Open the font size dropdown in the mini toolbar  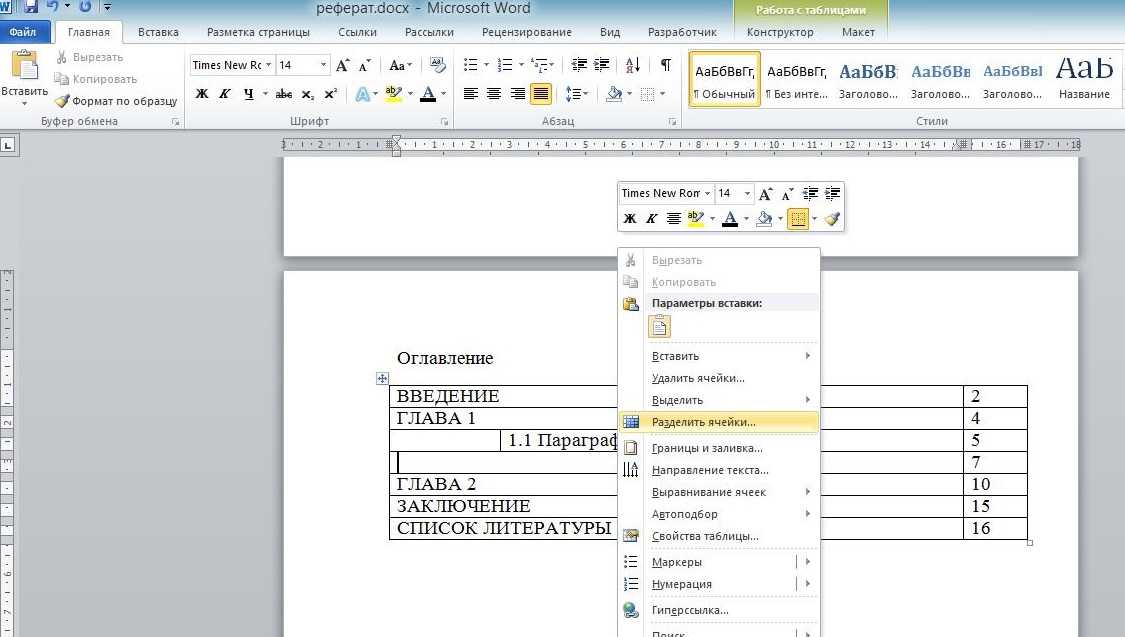coord(749,193)
